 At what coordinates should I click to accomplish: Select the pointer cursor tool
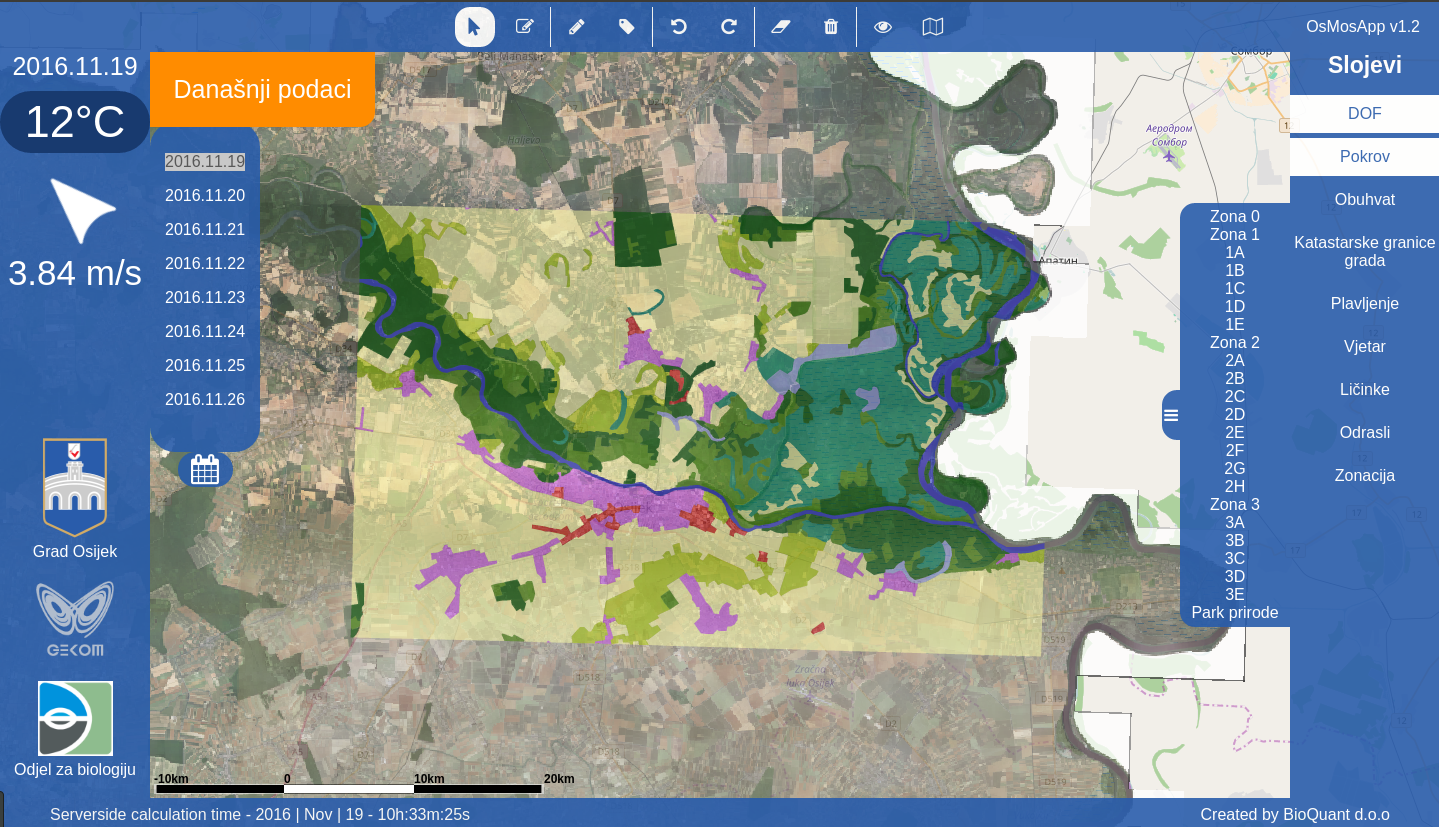point(474,27)
